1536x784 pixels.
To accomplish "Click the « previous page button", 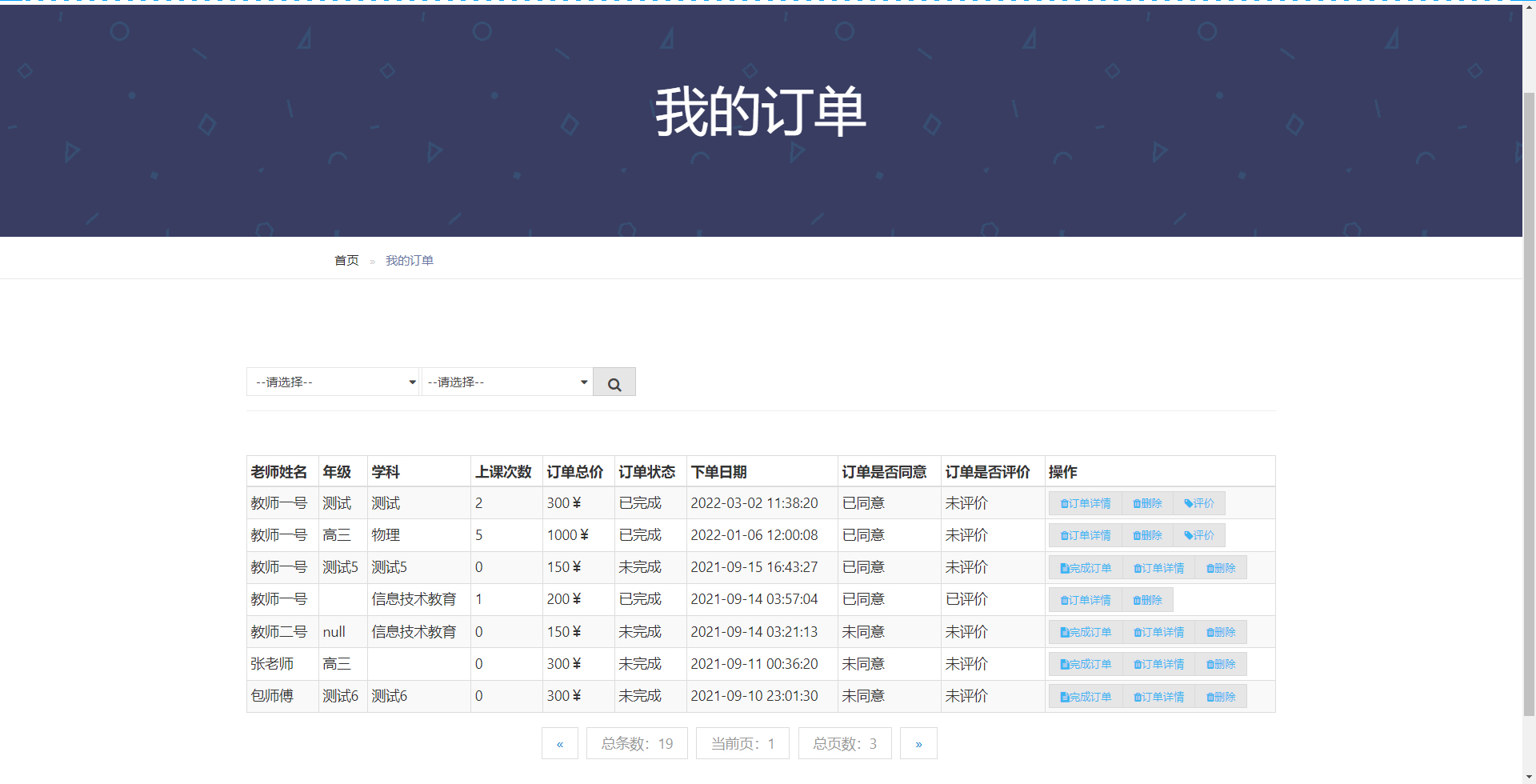I will [560, 742].
